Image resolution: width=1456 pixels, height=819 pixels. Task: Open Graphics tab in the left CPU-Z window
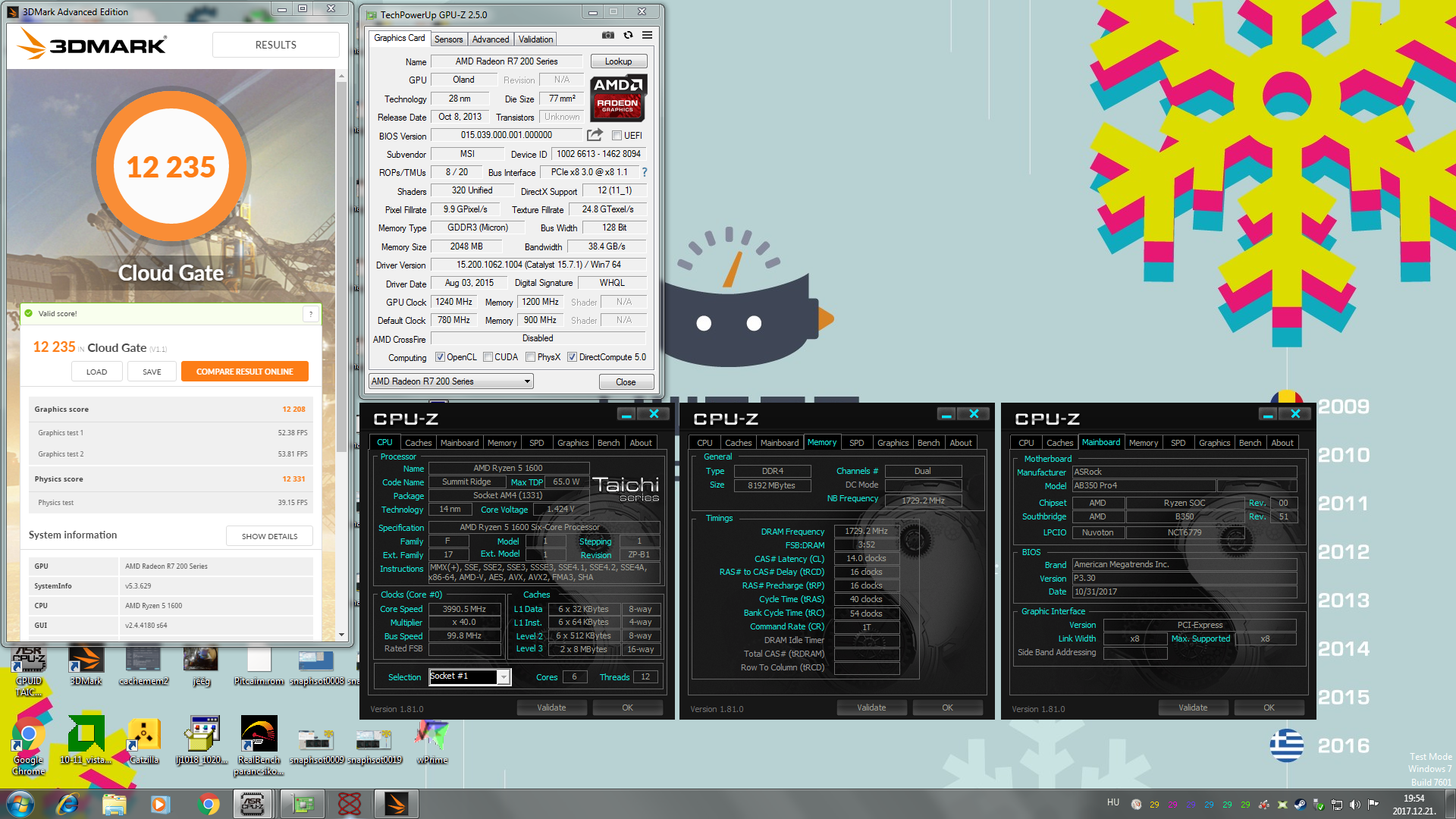click(x=573, y=443)
